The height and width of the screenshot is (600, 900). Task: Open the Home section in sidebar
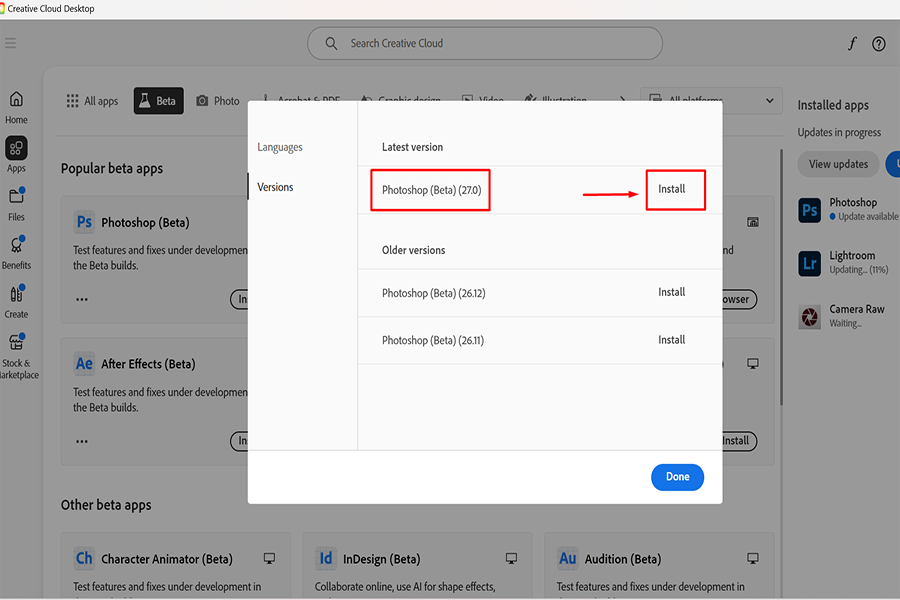coord(16,106)
